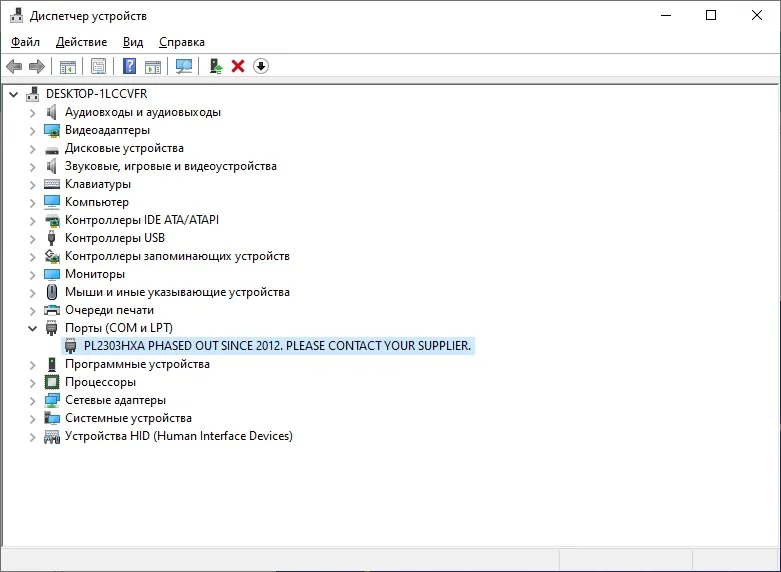The image size is (781, 572).
Task: Select Устройства HID (Human Interface Devices) label
Action: 179,436
